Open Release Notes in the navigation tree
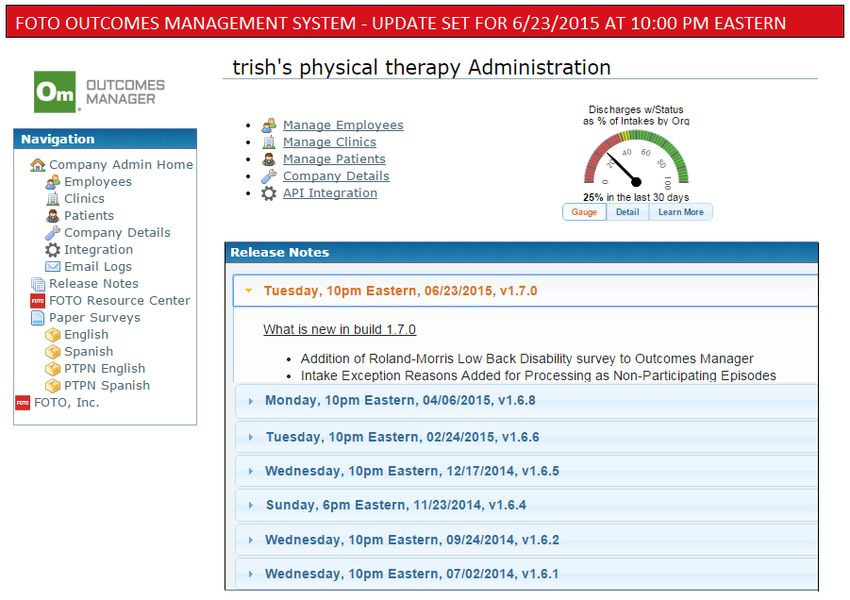Image resolution: width=850 pixels, height=600 pixels. pyautogui.click(x=94, y=283)
